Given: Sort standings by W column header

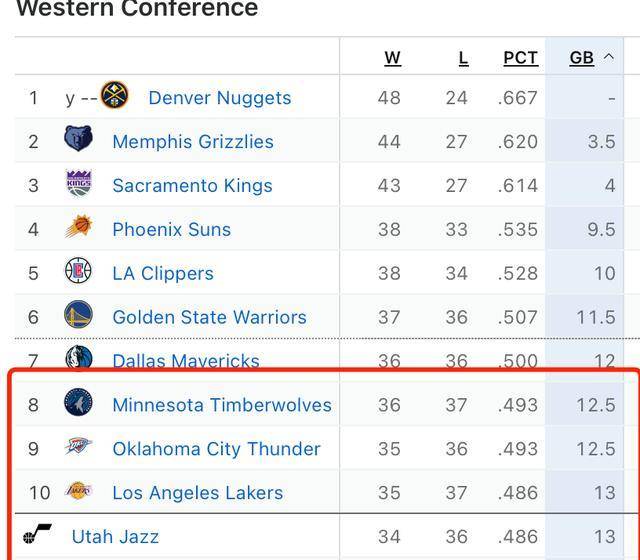Looking at the screenshot, I should [393, 58].
